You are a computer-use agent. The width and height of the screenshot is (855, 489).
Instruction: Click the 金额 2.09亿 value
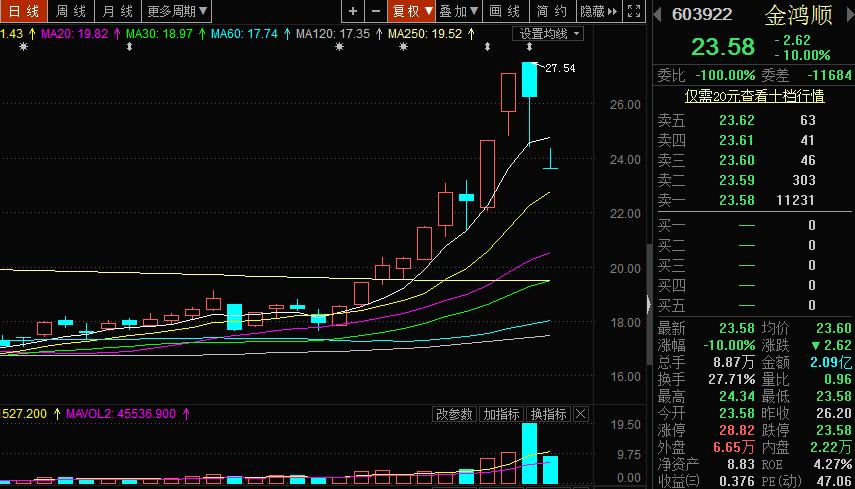pos(830,362)
